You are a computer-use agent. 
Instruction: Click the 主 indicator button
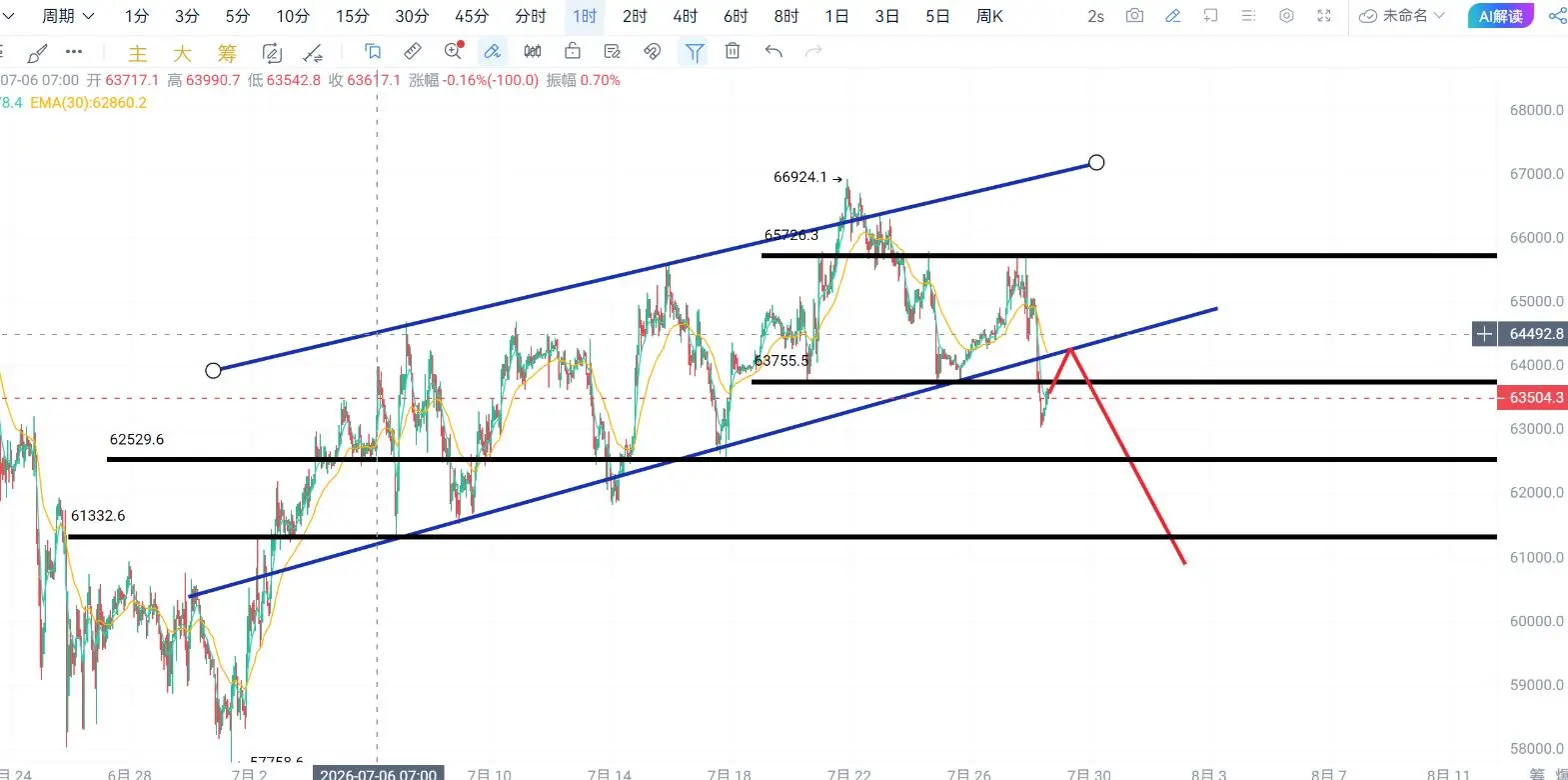click(x=138, y=53)
